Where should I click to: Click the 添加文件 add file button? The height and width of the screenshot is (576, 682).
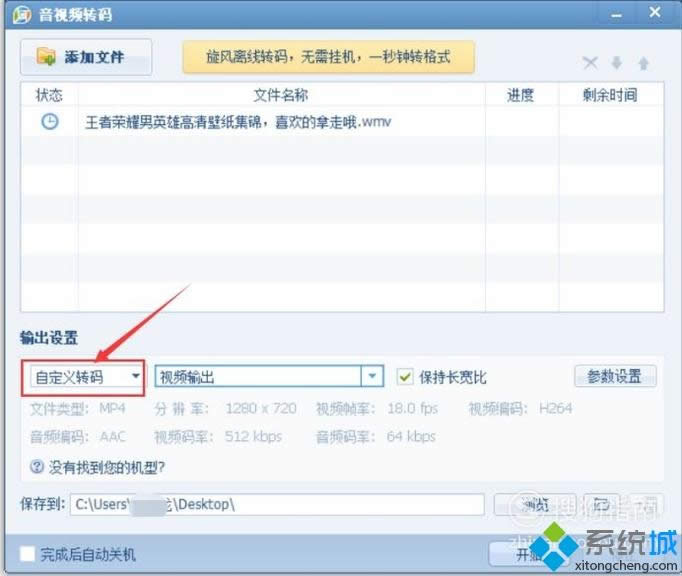tap(85, 57)
